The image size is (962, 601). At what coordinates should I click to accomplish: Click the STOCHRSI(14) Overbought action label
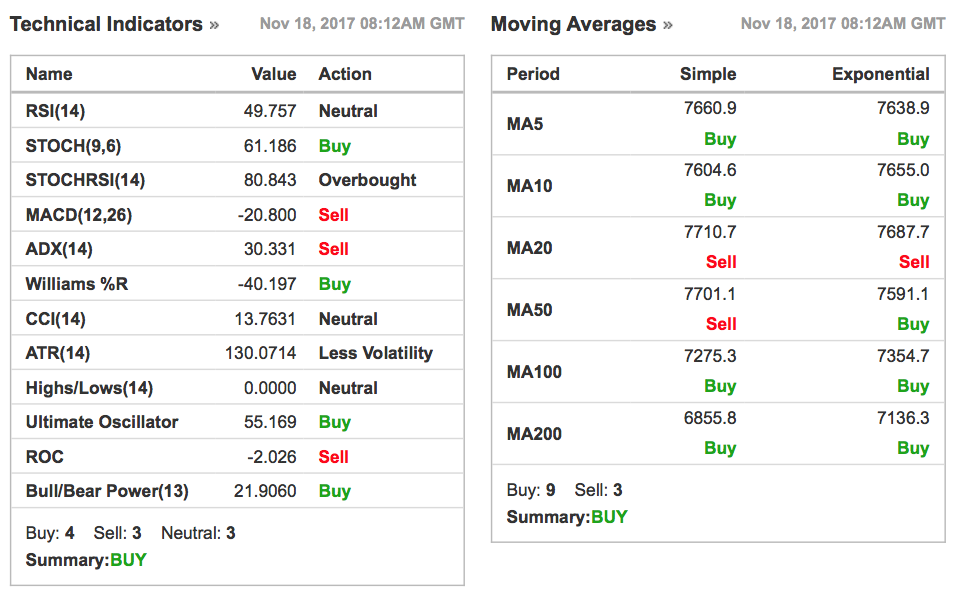coord(367,180)
